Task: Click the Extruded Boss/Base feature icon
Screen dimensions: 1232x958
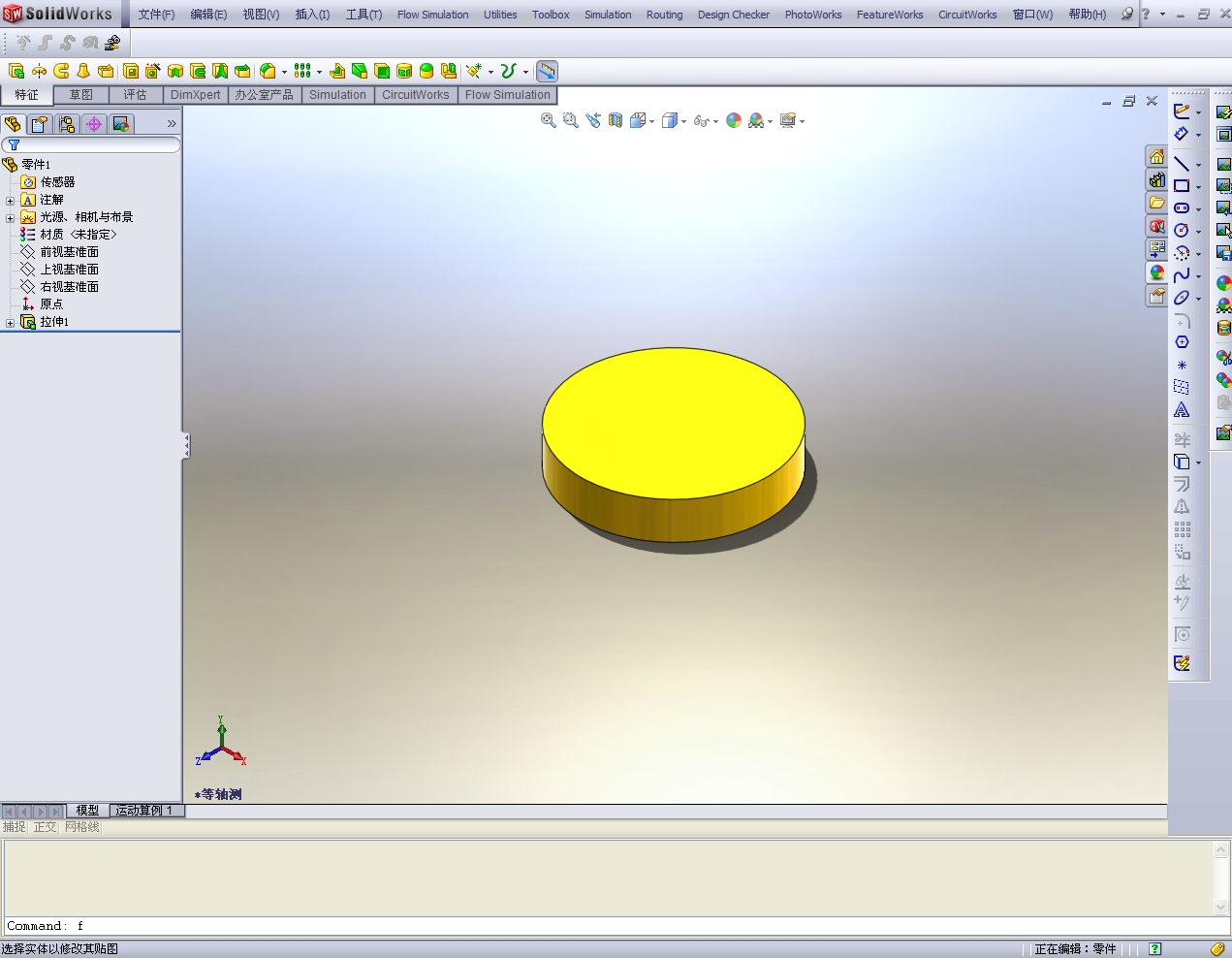Action: click(16, 71)
